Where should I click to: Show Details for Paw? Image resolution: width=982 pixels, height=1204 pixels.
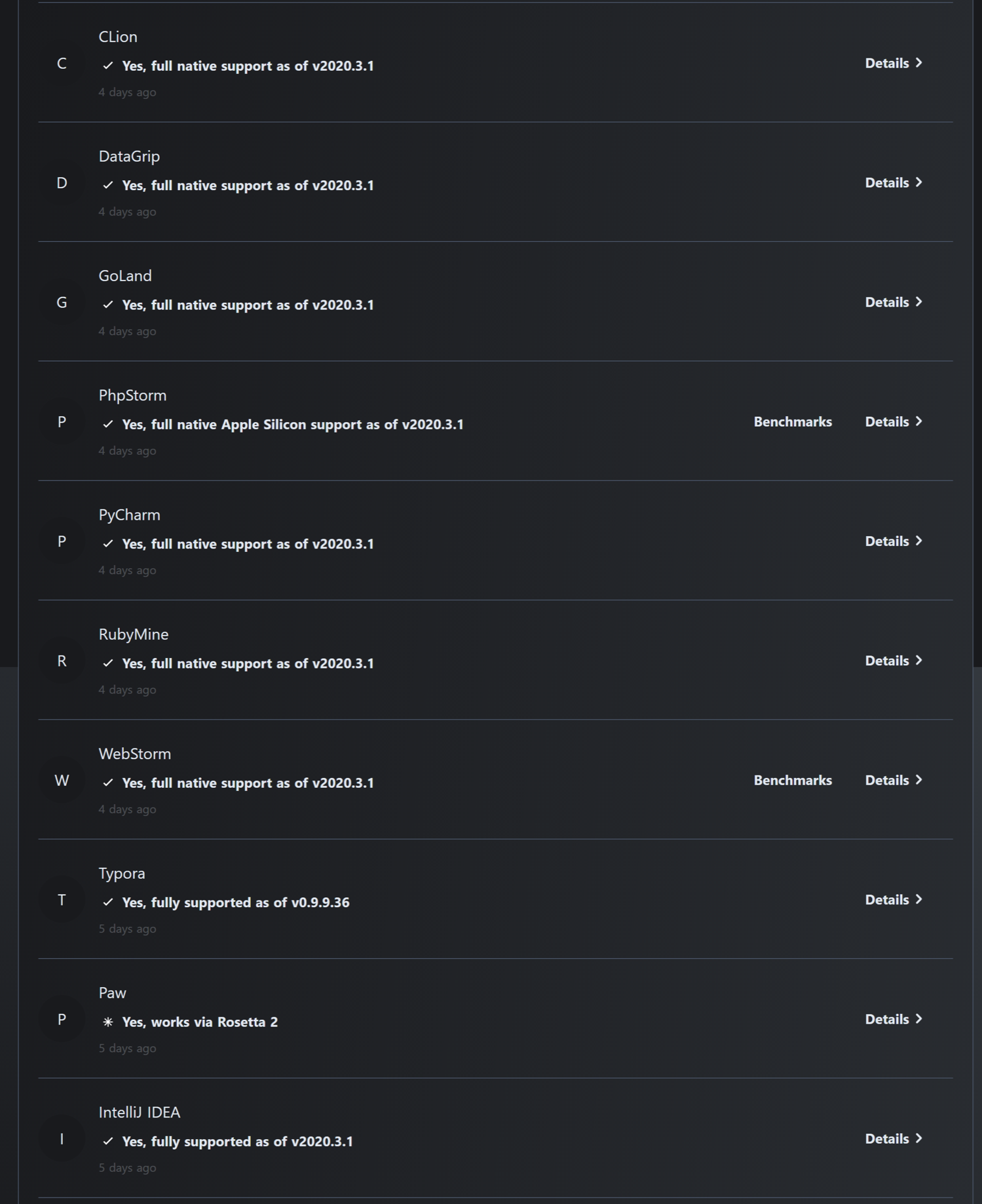[x=893, y=1019]
